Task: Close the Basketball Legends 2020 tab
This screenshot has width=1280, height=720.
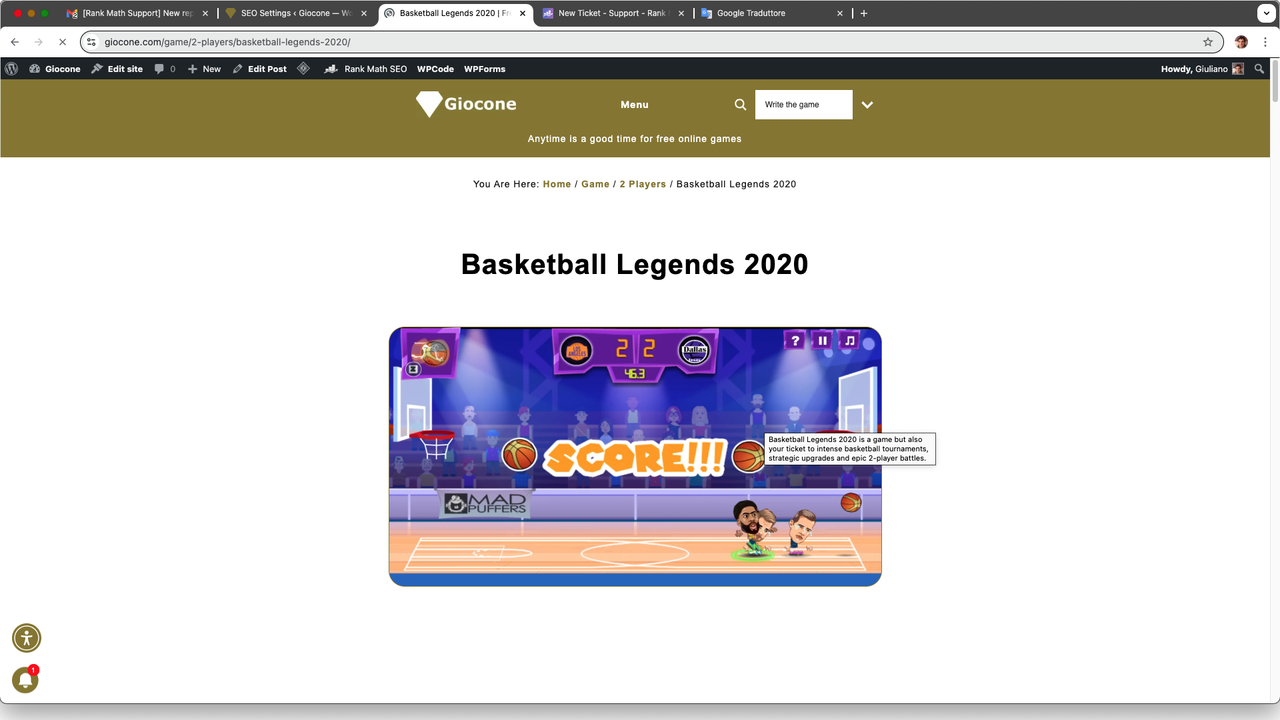Action: (523, 14)
